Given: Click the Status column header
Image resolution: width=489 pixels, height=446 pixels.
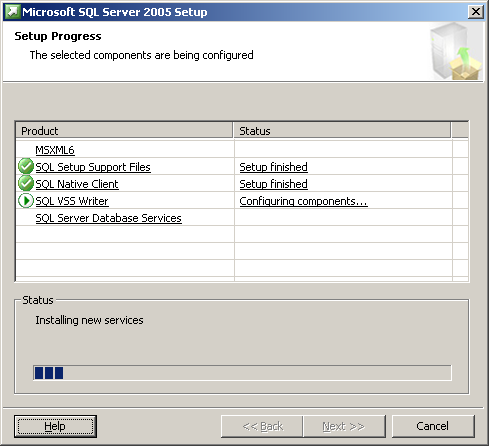Looking at the screenshot, I should 342,131.
